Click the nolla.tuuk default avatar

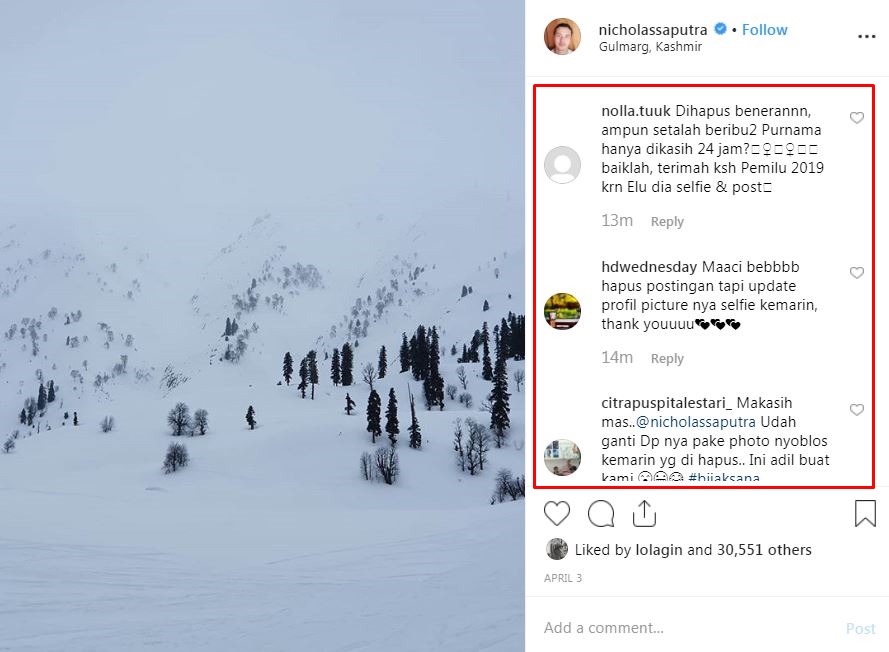[562, 165]
